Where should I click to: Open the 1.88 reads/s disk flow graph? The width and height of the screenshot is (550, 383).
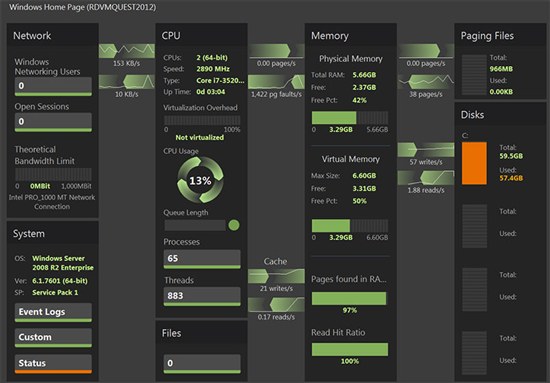[426, 178]
